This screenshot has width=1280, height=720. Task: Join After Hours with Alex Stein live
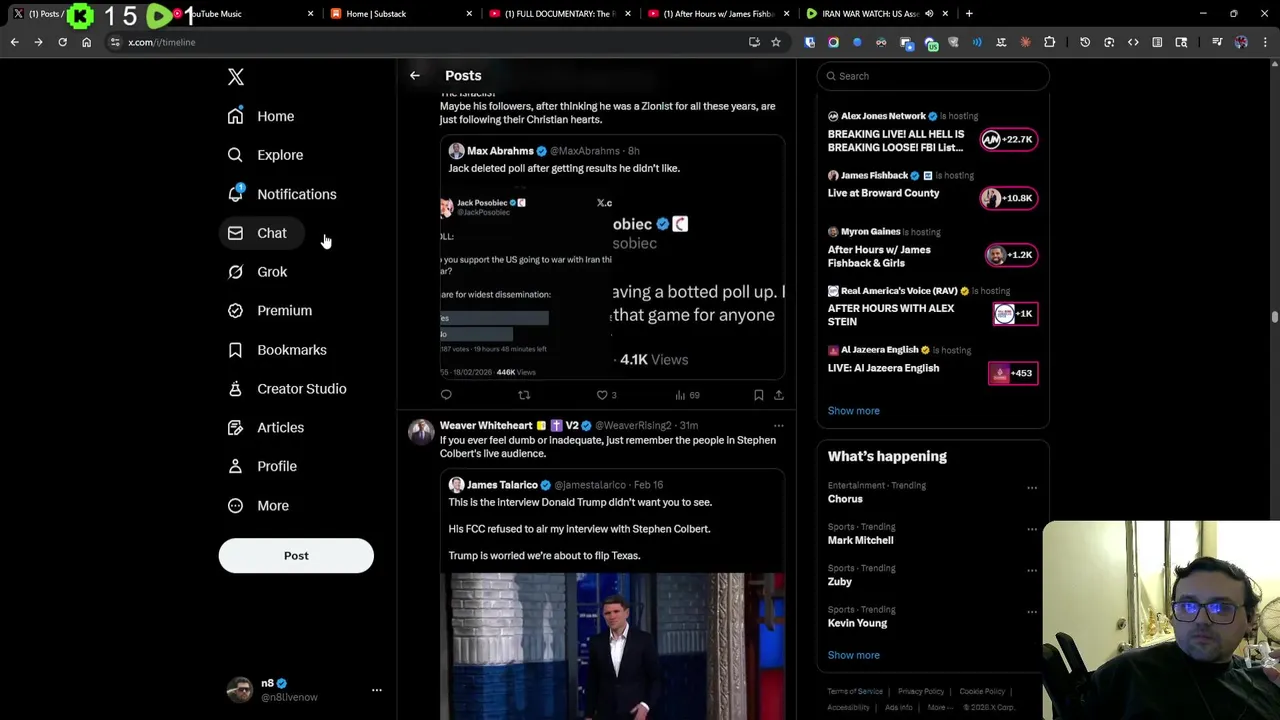pos(1014,314)
